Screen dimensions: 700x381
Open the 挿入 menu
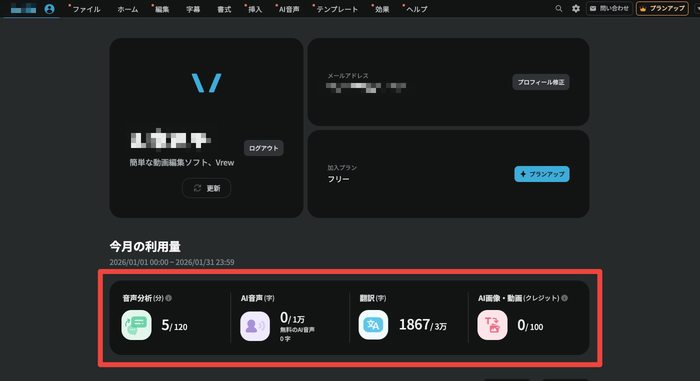255,9
